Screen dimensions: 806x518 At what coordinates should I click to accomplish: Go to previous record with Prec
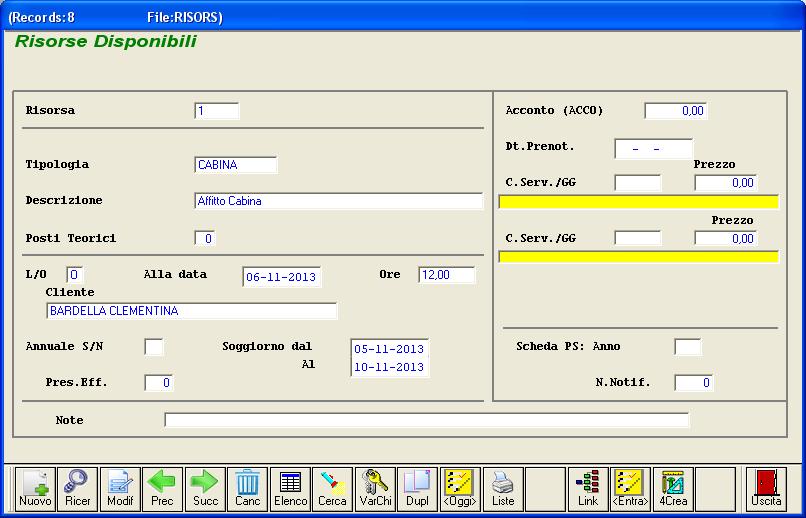(x=162, y=488)
